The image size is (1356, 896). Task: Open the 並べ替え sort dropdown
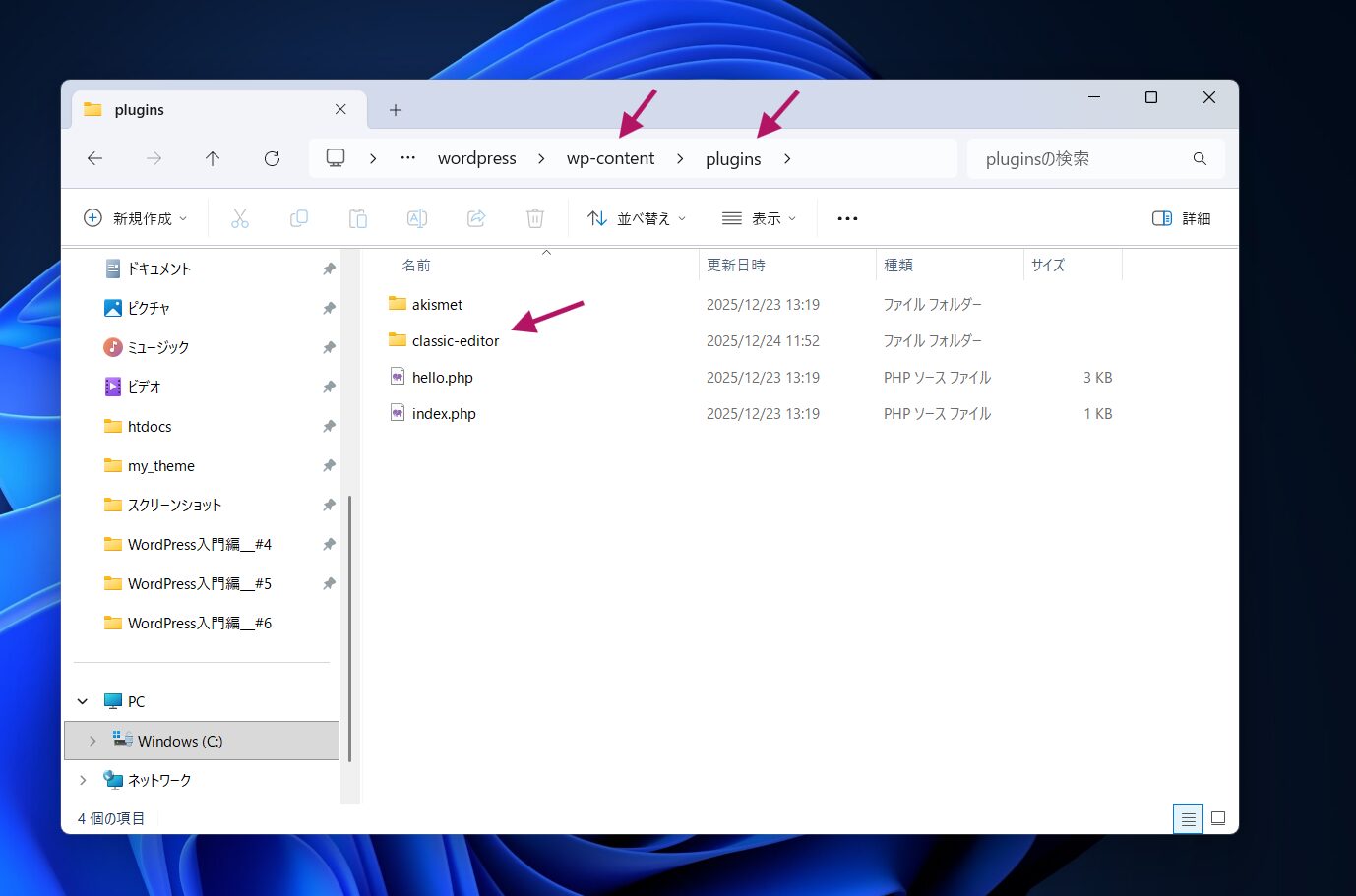637,218
